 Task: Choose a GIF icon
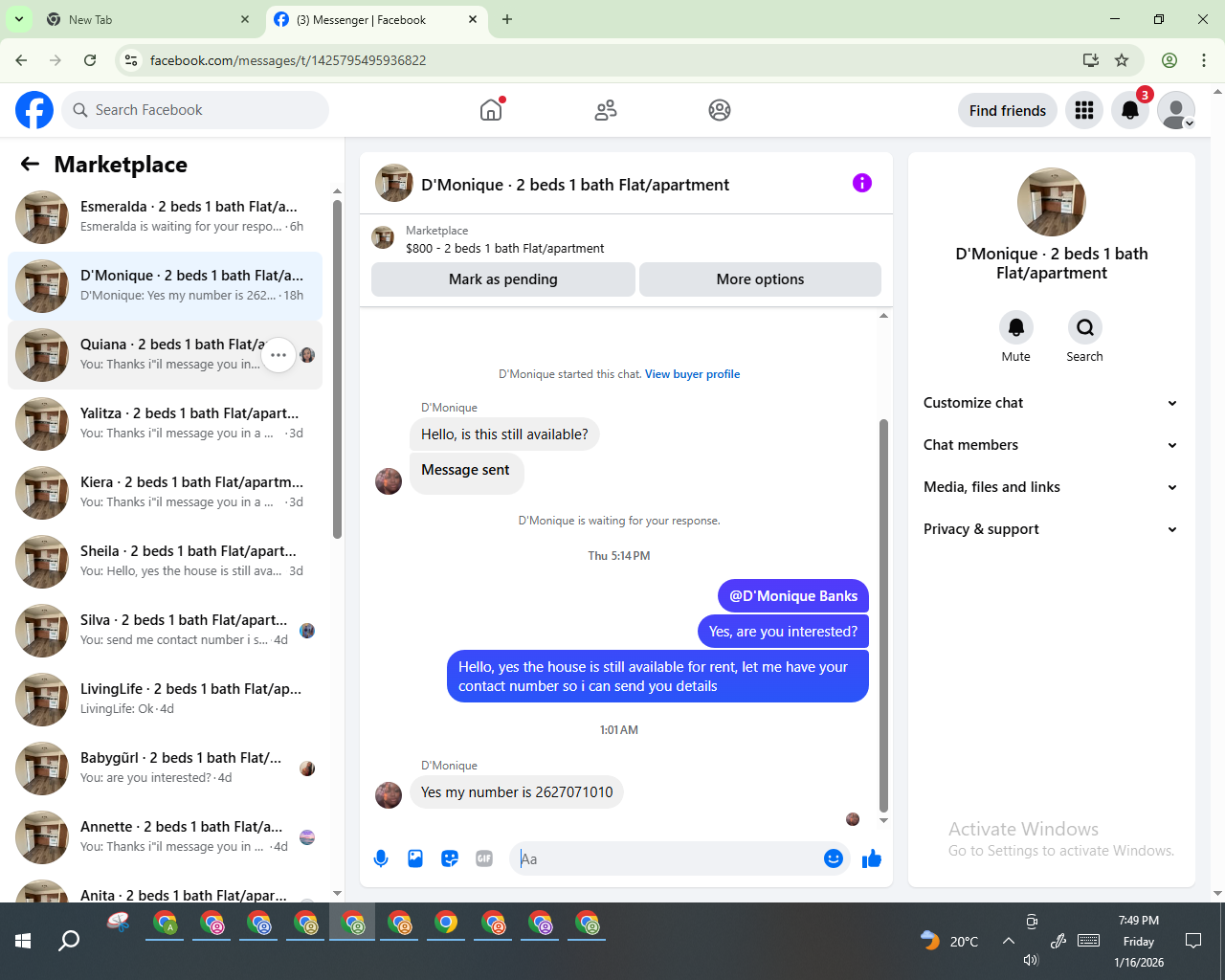484,858
